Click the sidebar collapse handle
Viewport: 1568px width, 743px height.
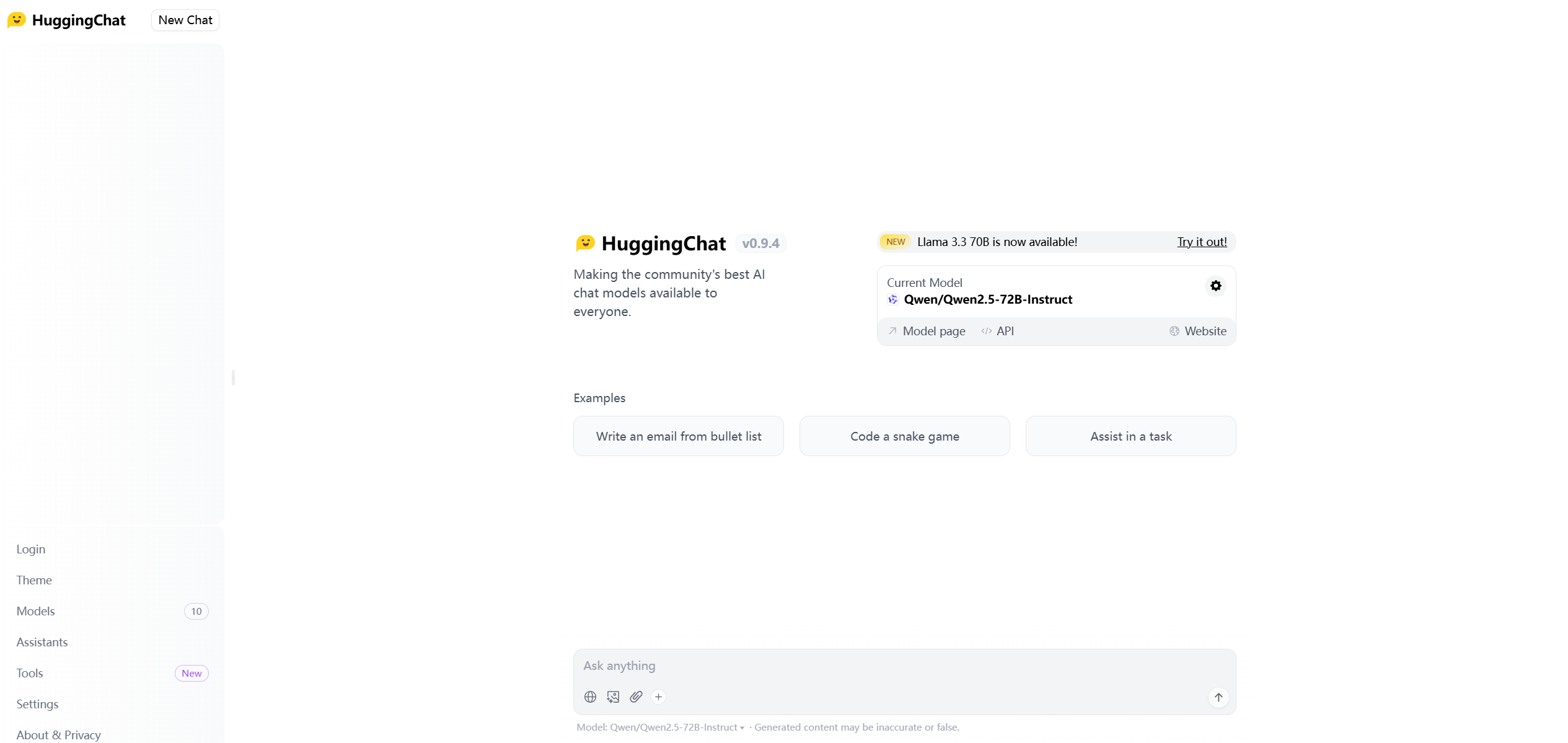233,377
